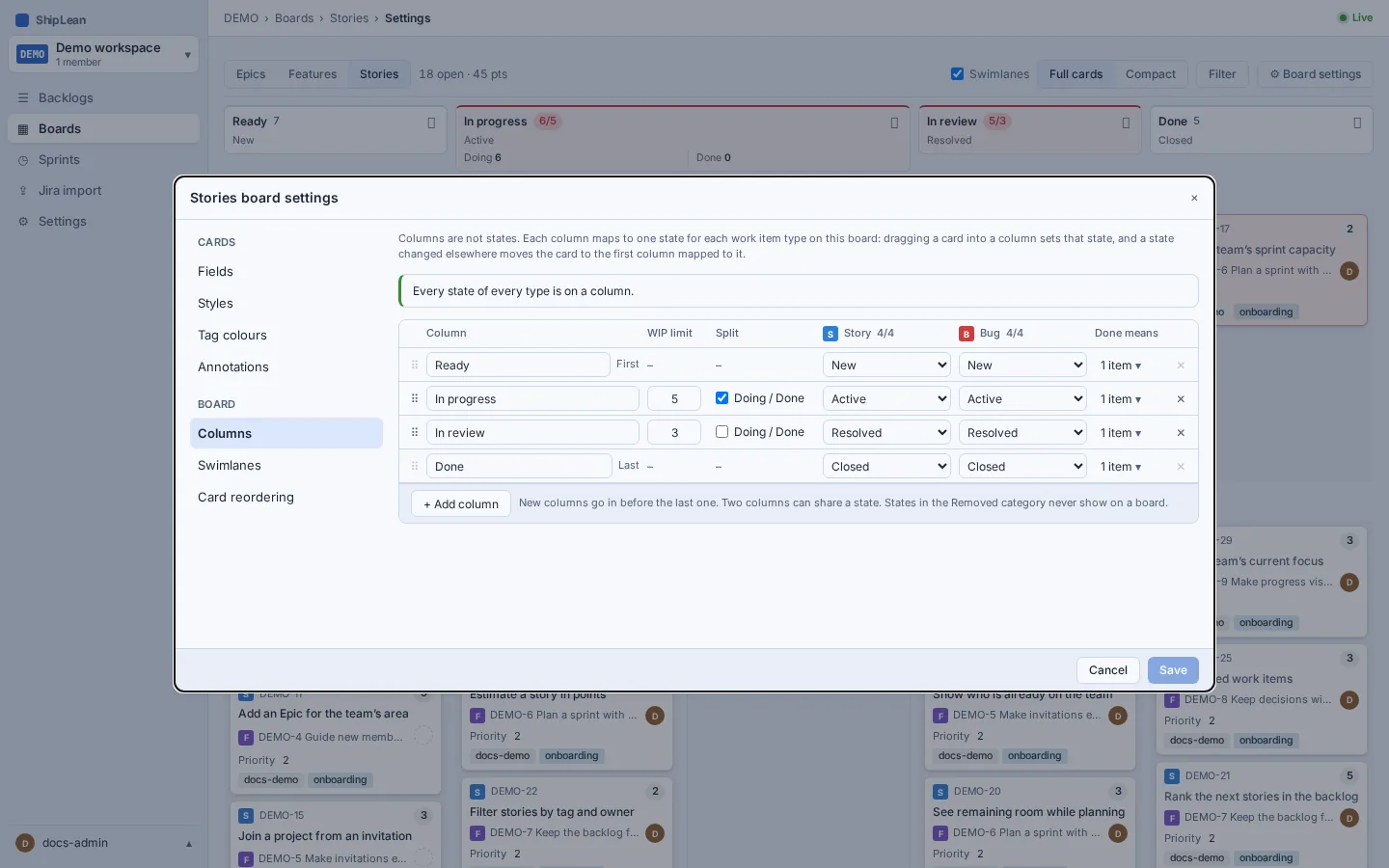The image size is (1389, 868).
Task: Open the Tag colours settings section
Action: tap(286, 336)
